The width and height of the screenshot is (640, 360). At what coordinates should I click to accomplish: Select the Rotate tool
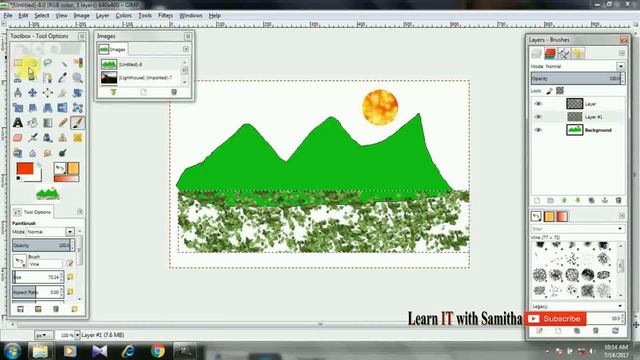(x=78, y=93)
